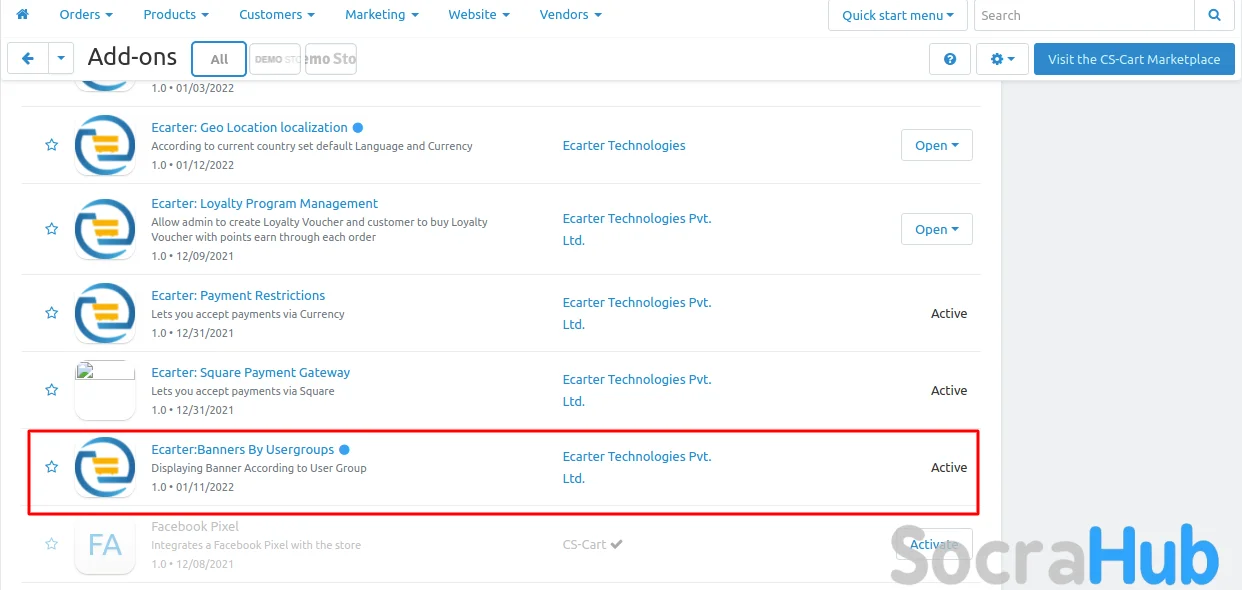The image size is (1242, 590).
Task: Click the search magnifier button
Action: 1214,15
